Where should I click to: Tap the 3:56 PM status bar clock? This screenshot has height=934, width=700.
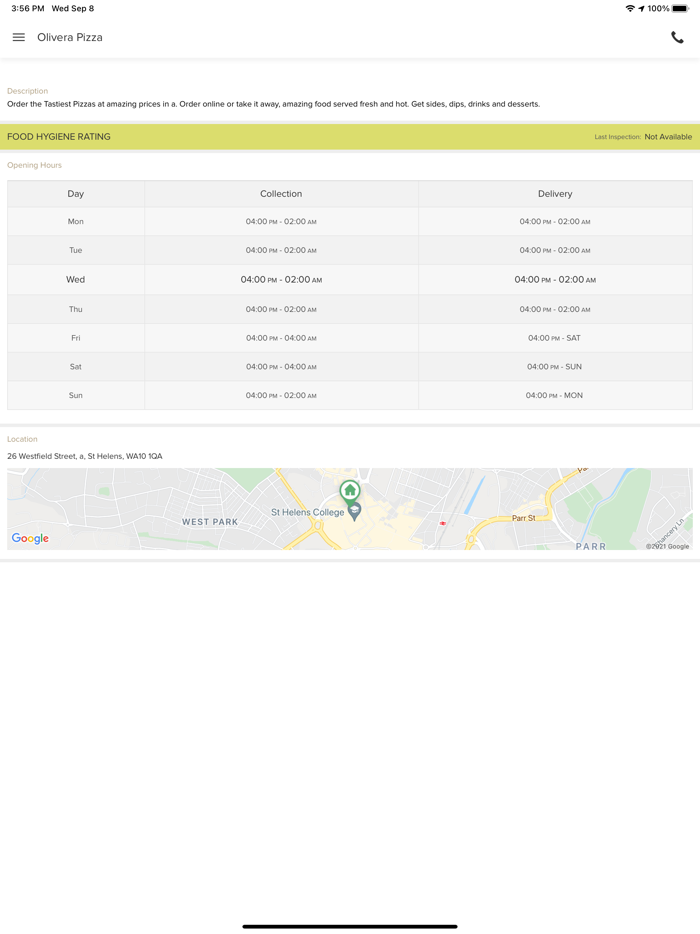tap(27, 8)
